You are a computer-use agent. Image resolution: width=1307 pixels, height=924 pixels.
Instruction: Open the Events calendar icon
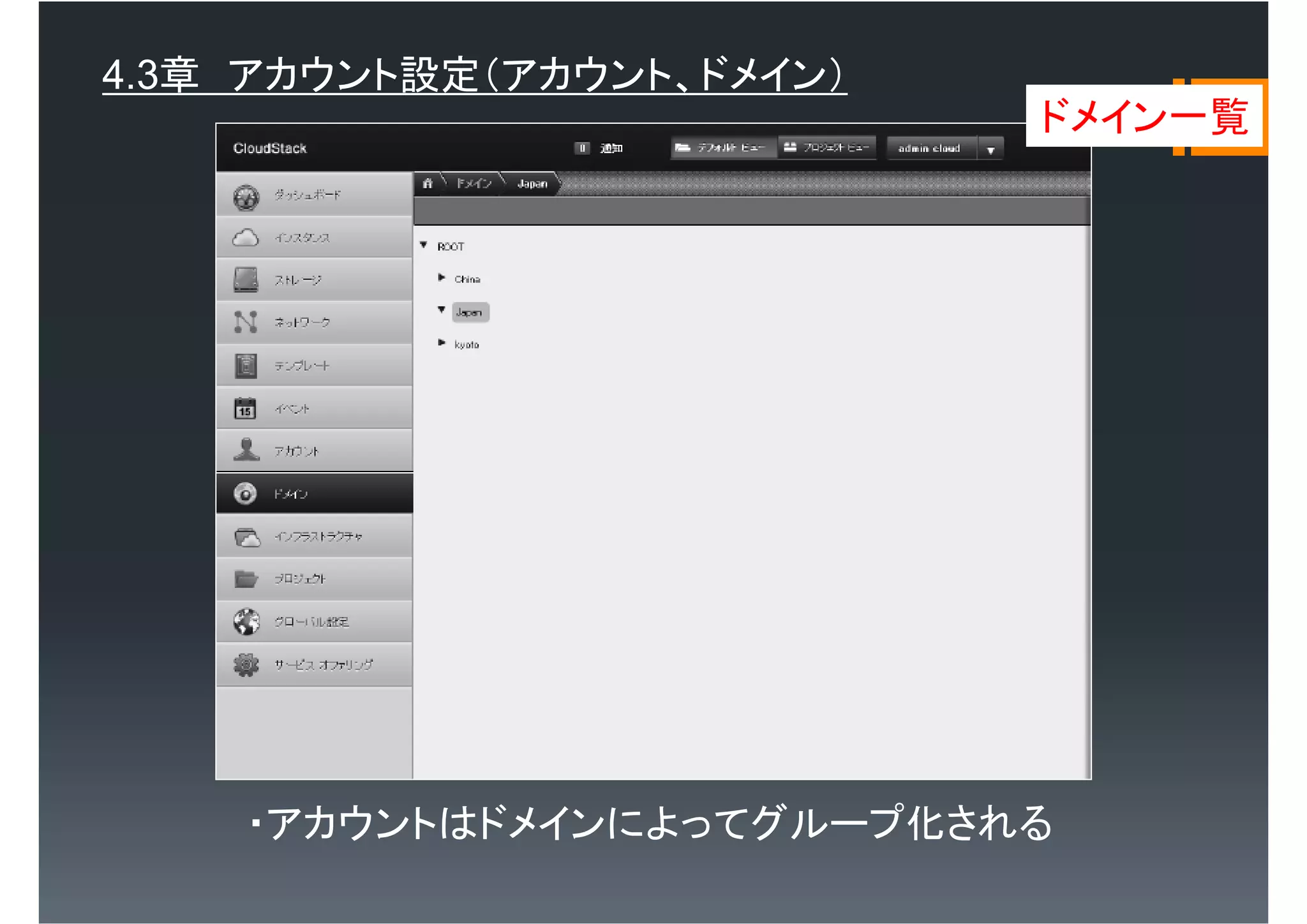245,408
